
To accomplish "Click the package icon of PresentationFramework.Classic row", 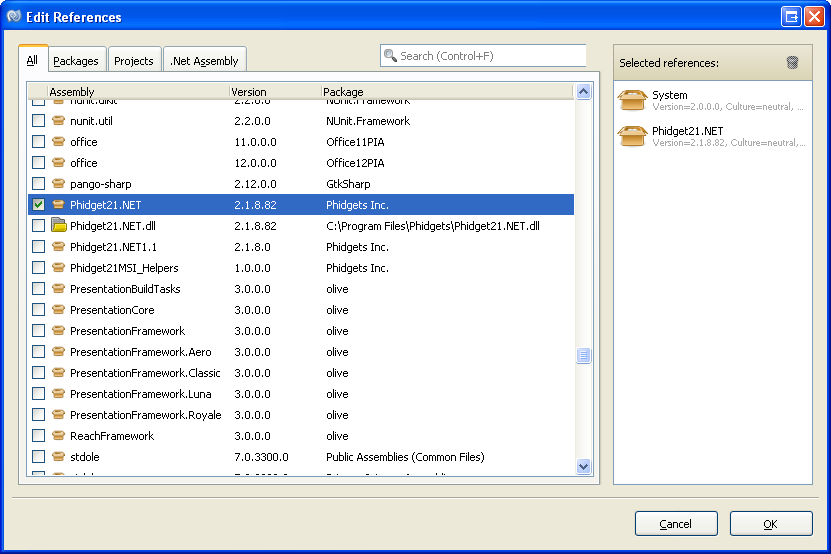I will pos(59,373).
